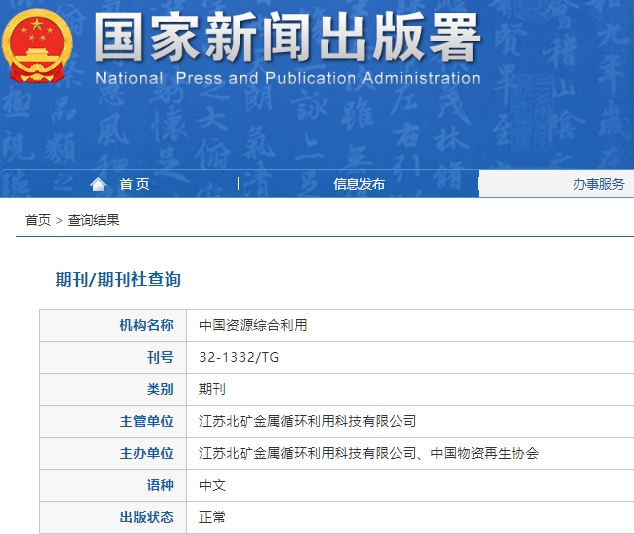Click the 主管单位 company name value

coord(307,421)
